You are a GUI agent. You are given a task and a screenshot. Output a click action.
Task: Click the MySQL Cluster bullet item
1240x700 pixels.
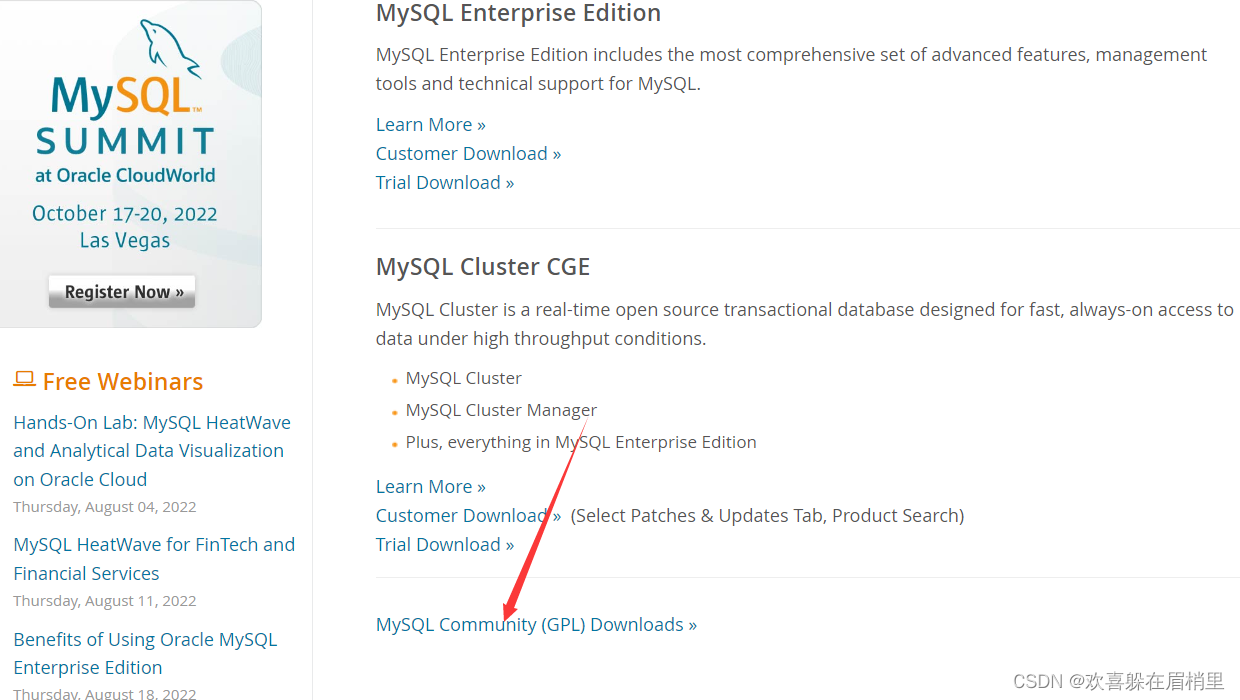coord(463,378)
